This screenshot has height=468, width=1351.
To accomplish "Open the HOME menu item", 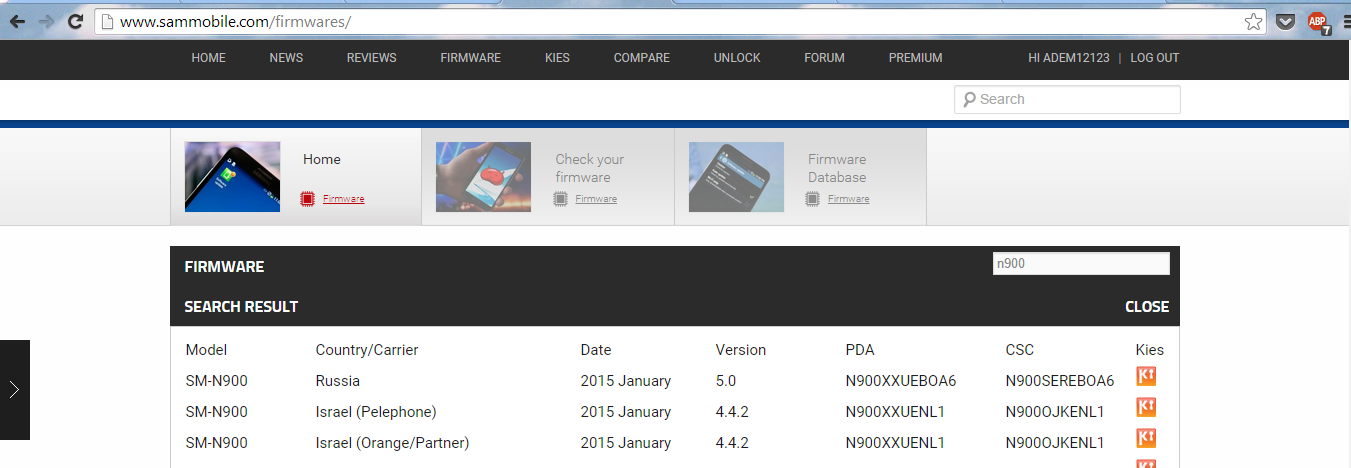I will pos(209,58).
